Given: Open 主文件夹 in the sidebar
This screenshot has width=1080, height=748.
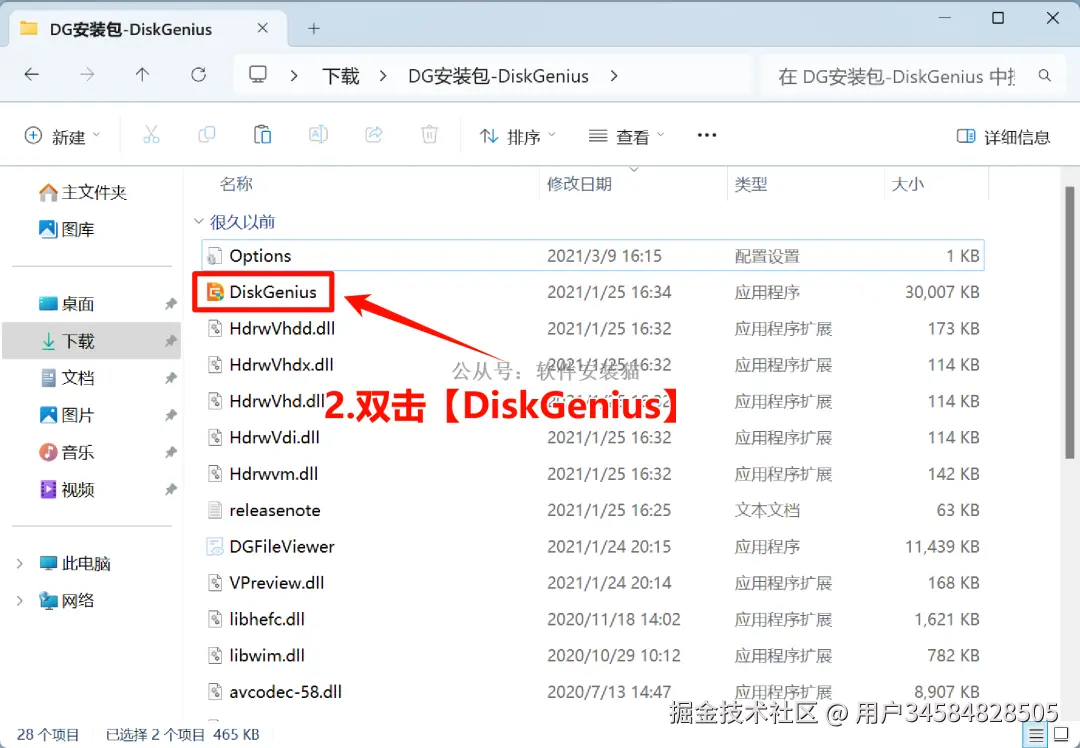Looking at the screenshot, I should [x=83, y=192].
